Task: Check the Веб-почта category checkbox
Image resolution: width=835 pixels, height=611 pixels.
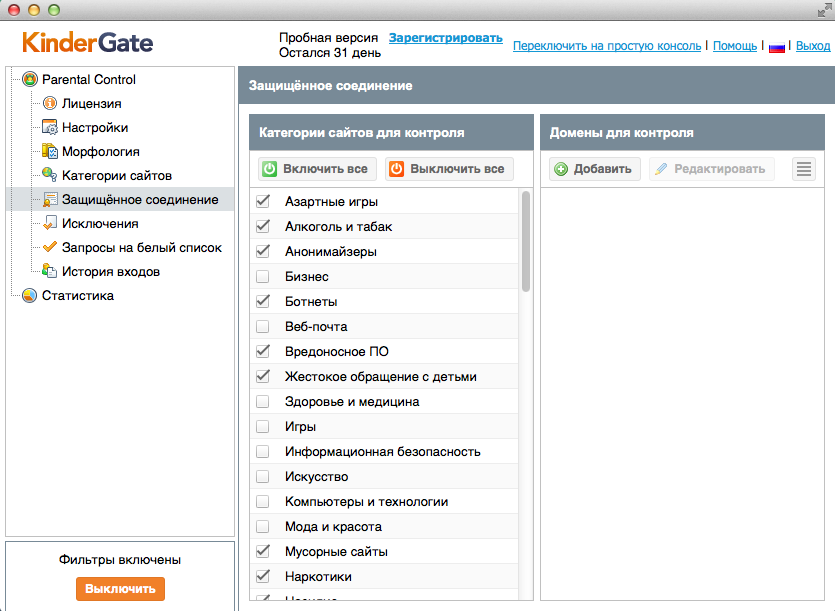Action: [x=263, y=327]
